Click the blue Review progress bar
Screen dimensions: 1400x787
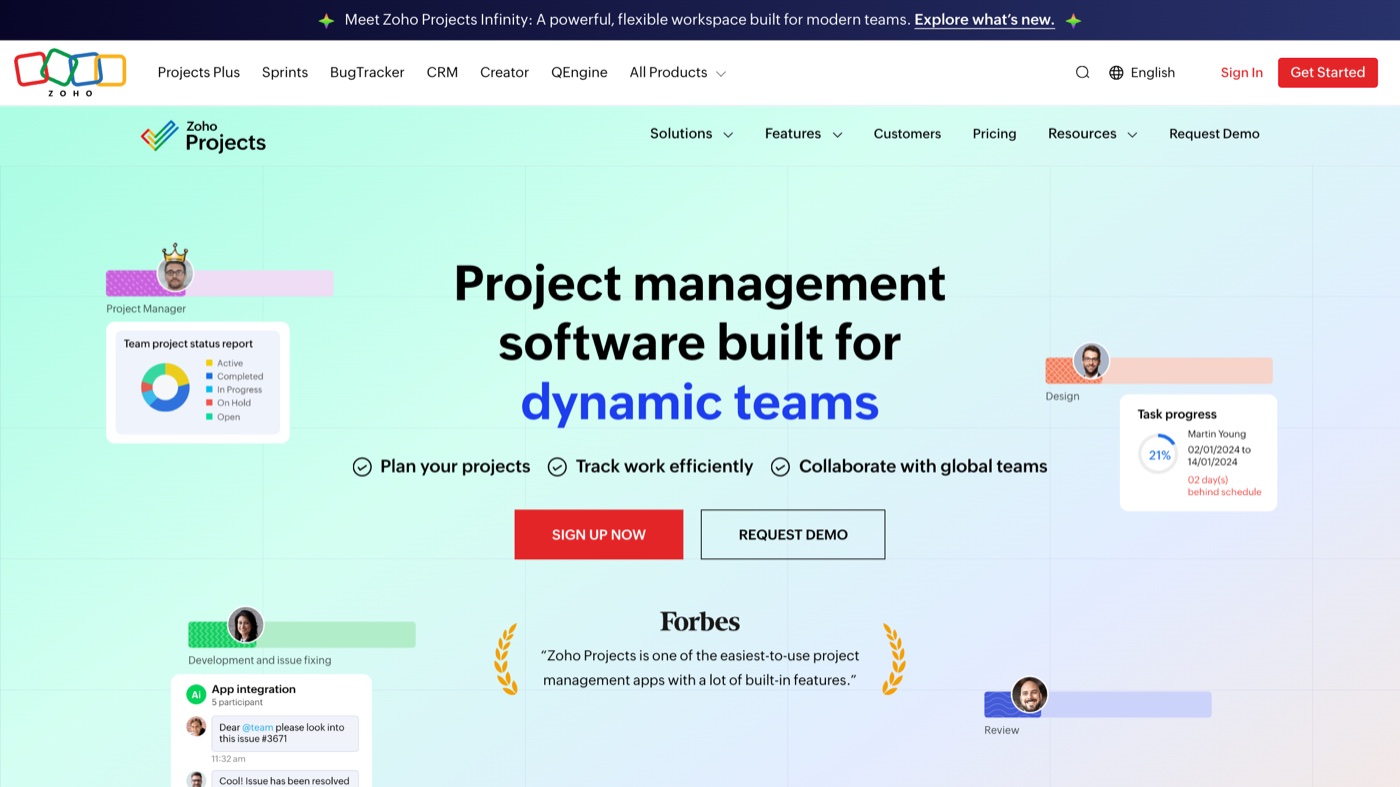(x=1098, y=704)
